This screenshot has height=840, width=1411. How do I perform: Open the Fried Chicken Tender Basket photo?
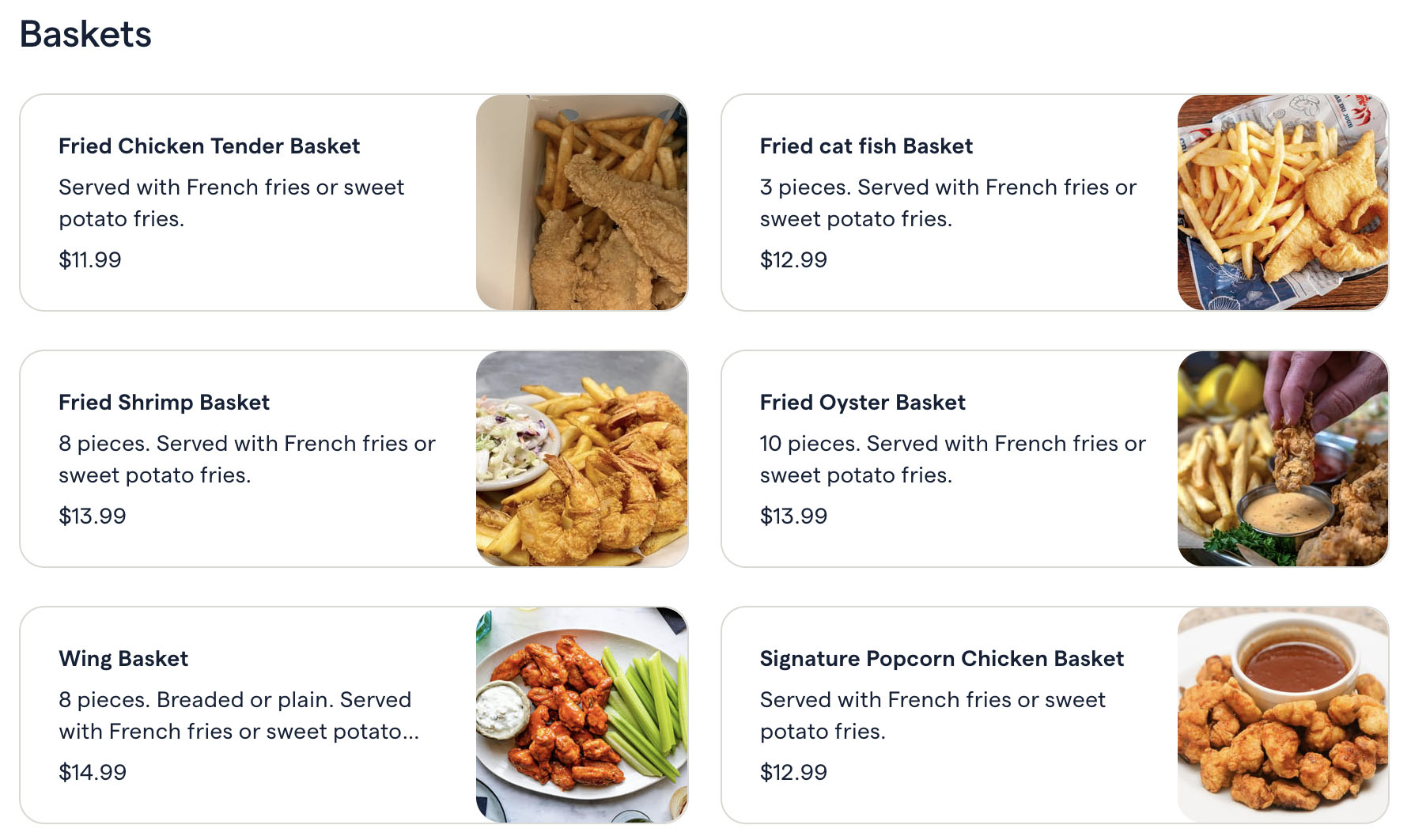point(582,202)
